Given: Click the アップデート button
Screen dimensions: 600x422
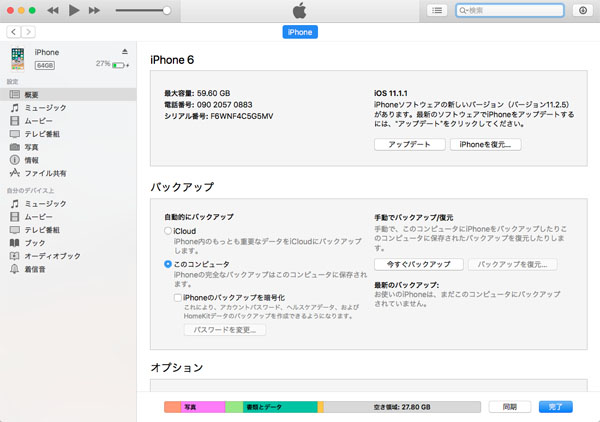Looking at the screenshot, I should (x=409, y=145).
